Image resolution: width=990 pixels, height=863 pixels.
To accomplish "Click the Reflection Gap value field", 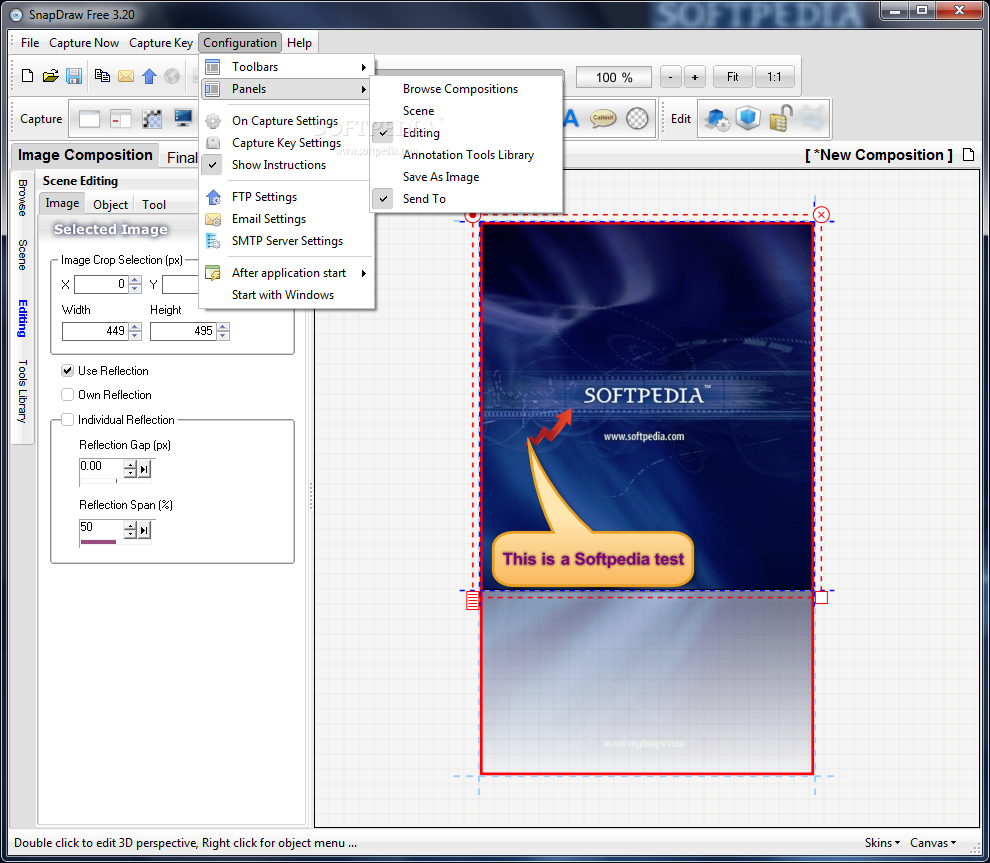I will [x=100, y=467].
